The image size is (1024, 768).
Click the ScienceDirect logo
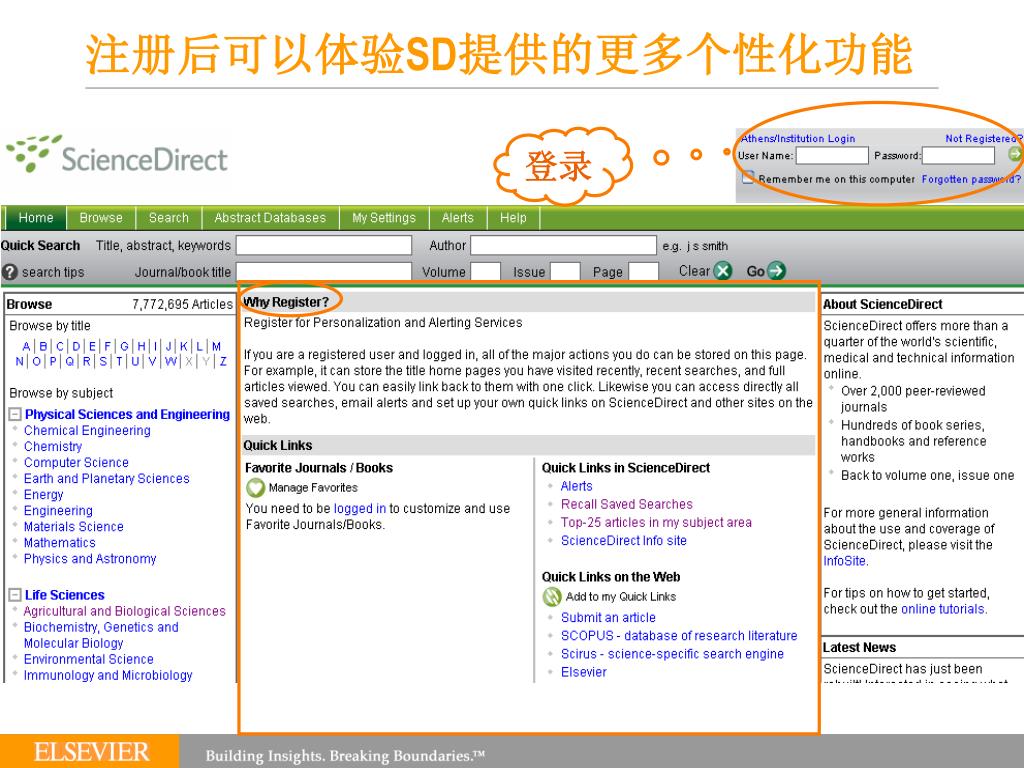(x=117, y=156)
